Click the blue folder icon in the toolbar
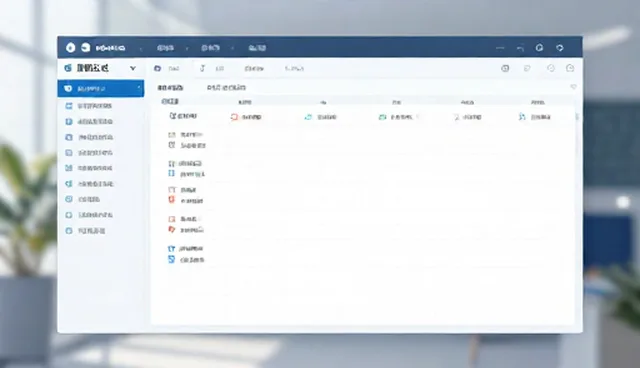The width and height of the screenshot is (640, 368). tap(157, 69)
